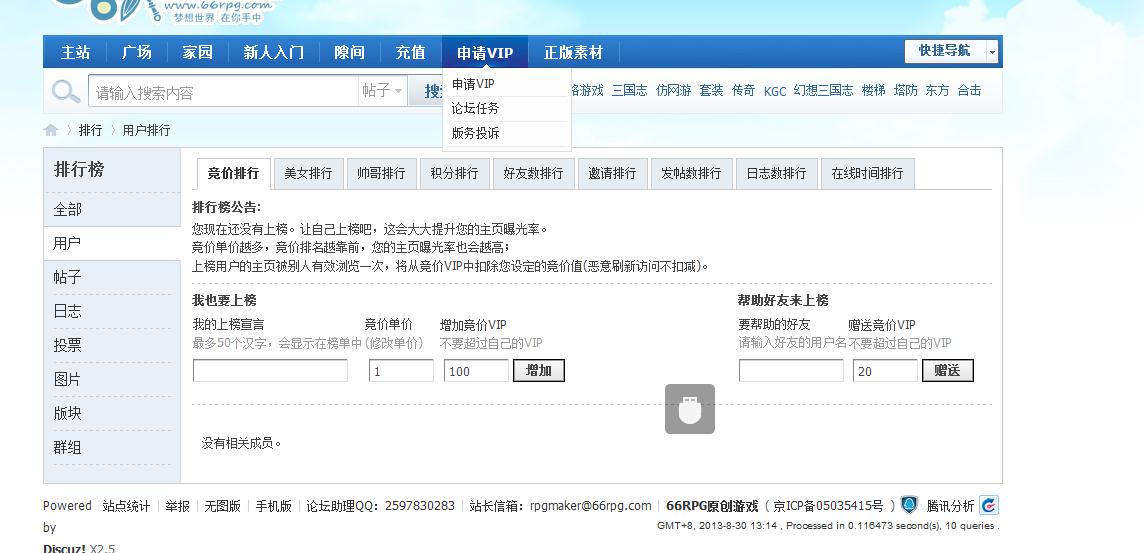Click the 套装 hot search link
The image size is (1144, 553).
coord(711,90)
